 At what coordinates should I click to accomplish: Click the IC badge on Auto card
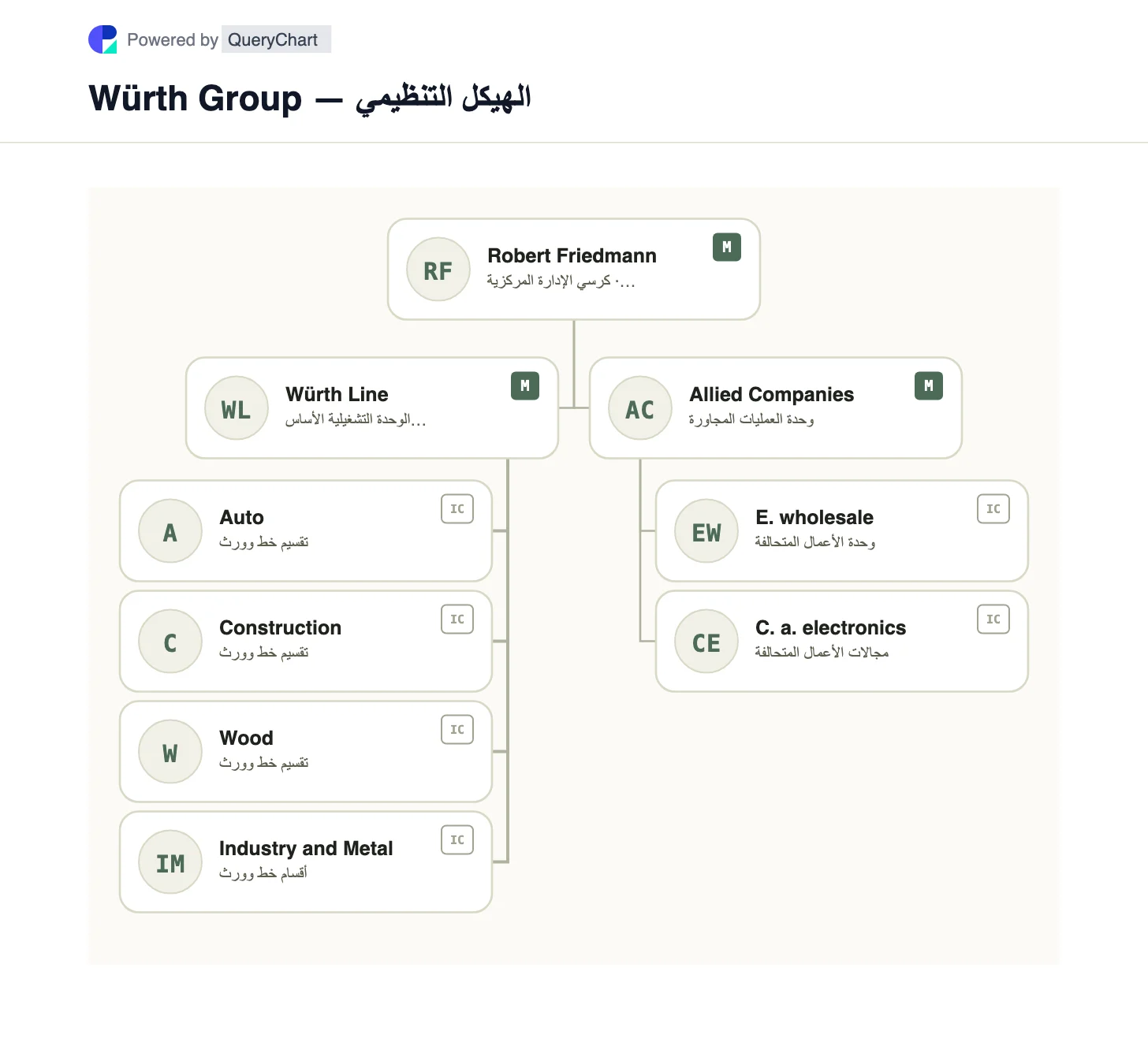(x=457, y=509)
